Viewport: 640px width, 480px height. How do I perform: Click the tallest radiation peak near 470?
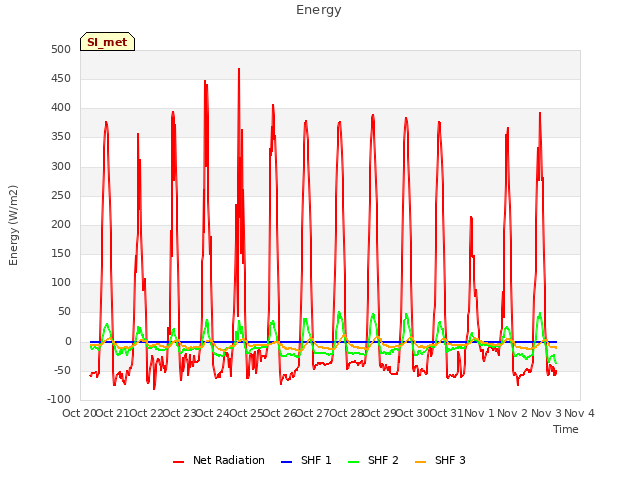[239, 69]
